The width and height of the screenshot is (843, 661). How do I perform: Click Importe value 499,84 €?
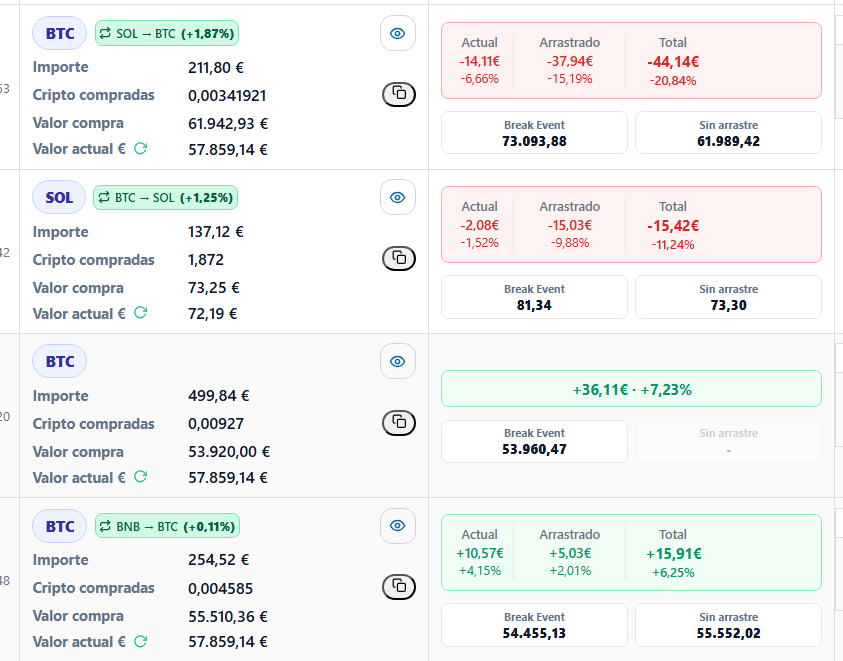pyautogui.click(x=218, y=396)
